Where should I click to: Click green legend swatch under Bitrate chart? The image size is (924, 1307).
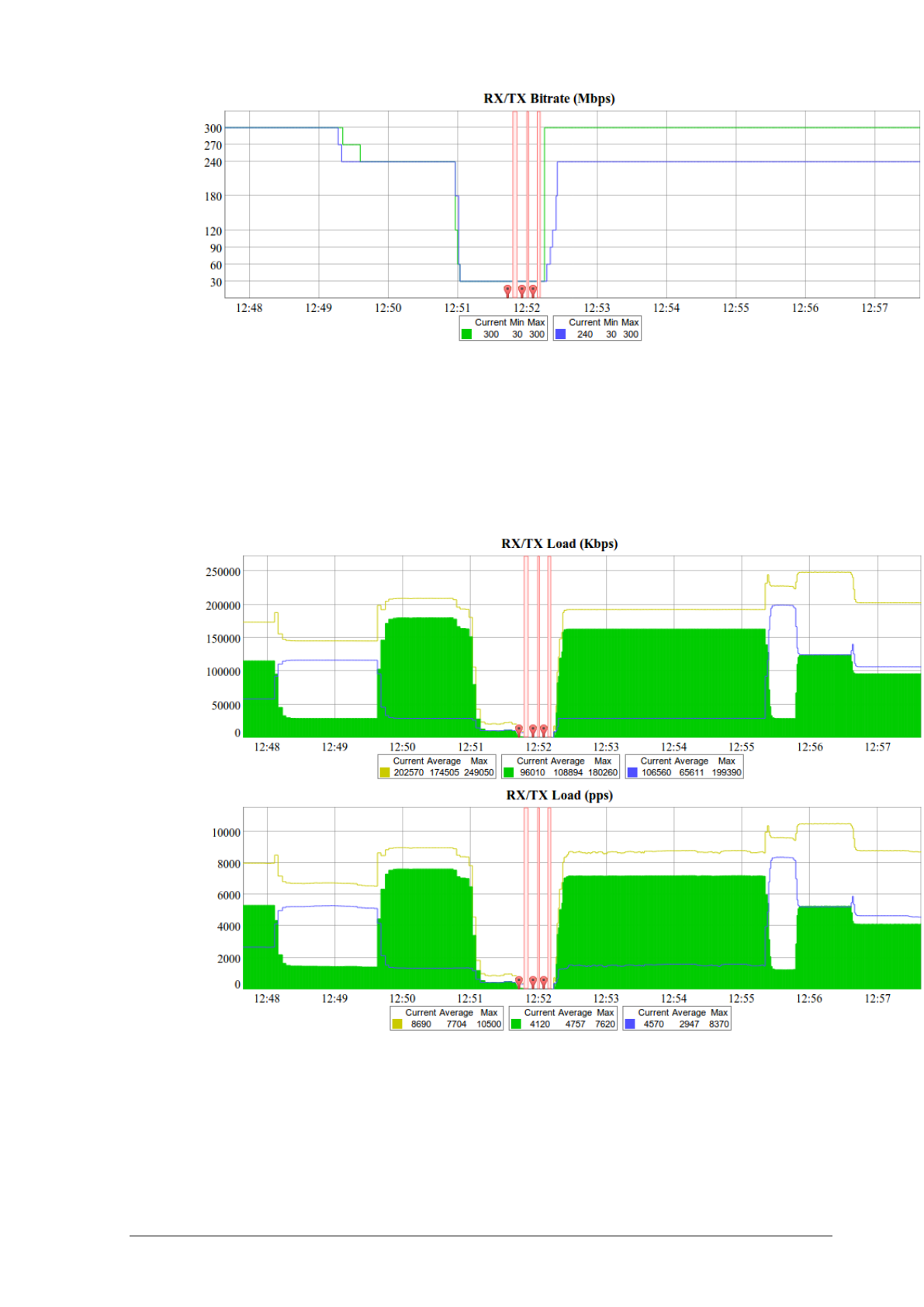466,335
